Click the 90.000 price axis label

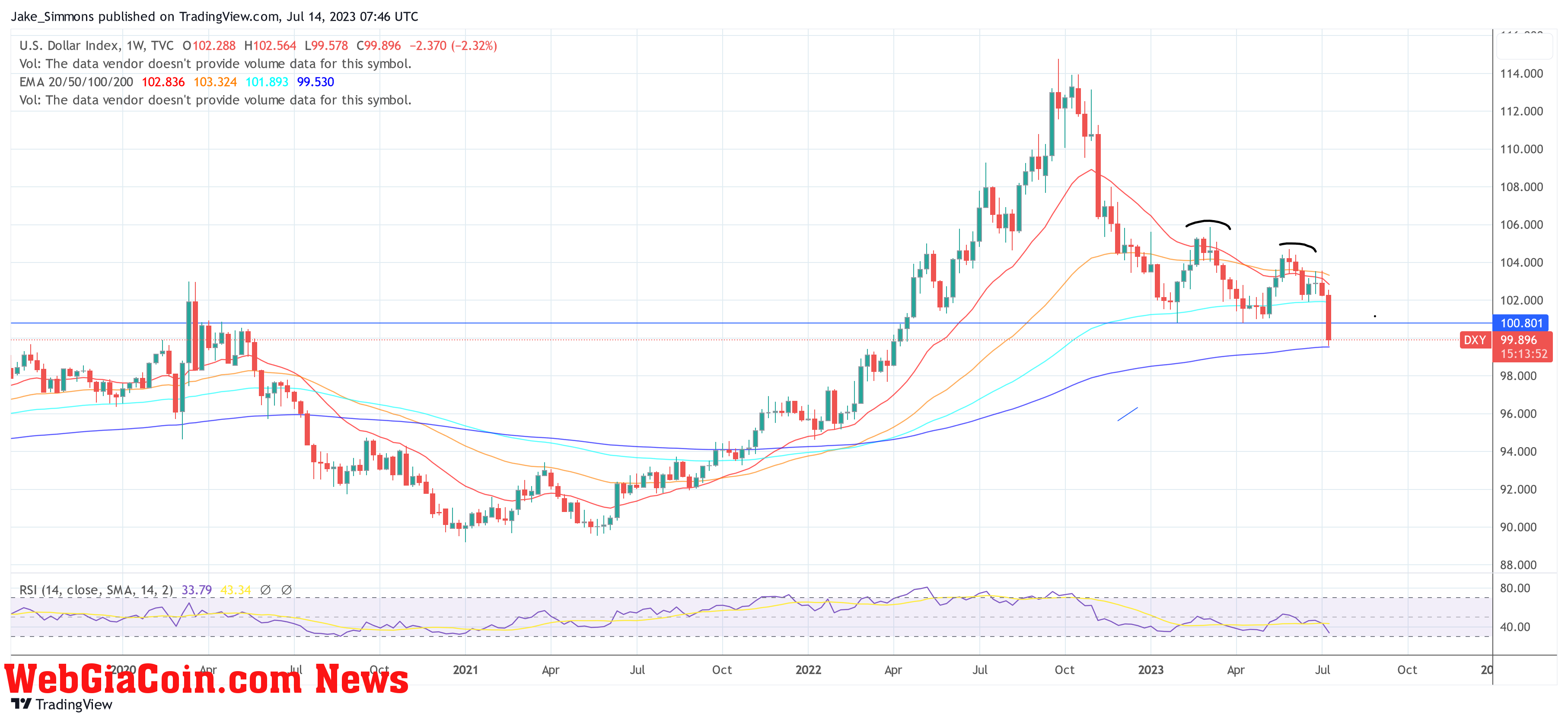(x=1518, y=527)
